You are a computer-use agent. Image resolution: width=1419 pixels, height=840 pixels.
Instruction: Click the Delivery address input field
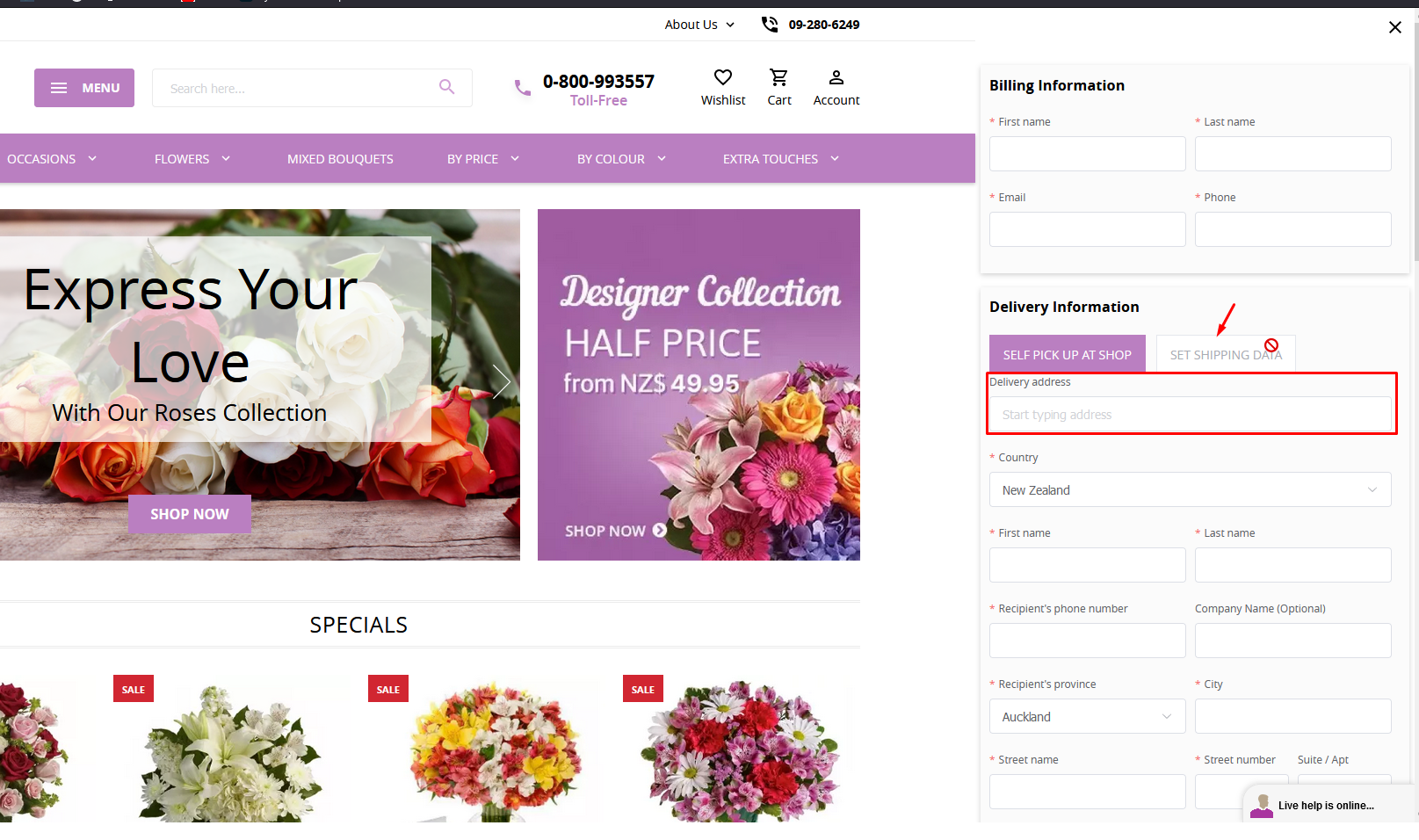click(1190, 414)
